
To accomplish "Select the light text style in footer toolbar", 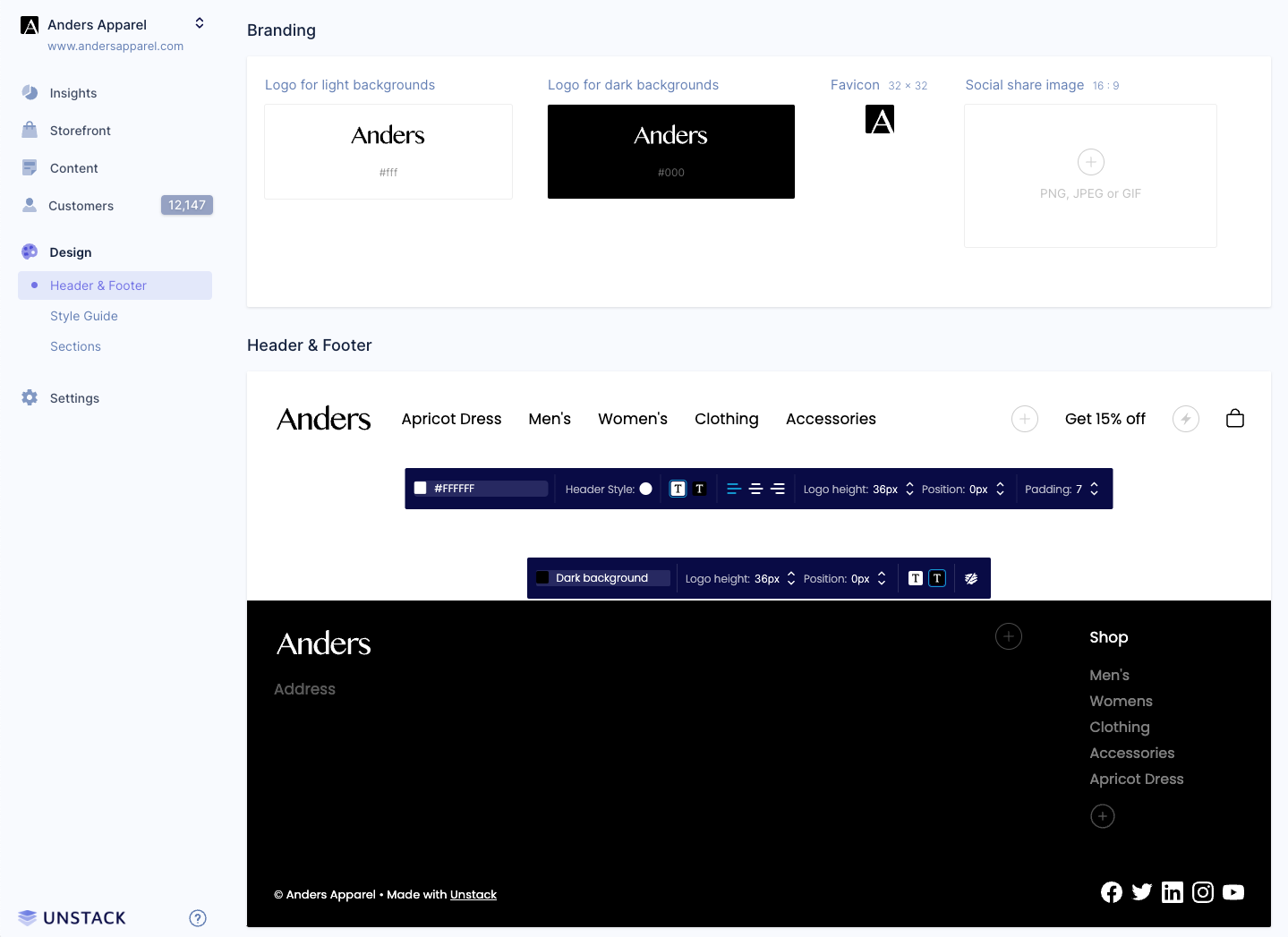I will tap(915, 578).
